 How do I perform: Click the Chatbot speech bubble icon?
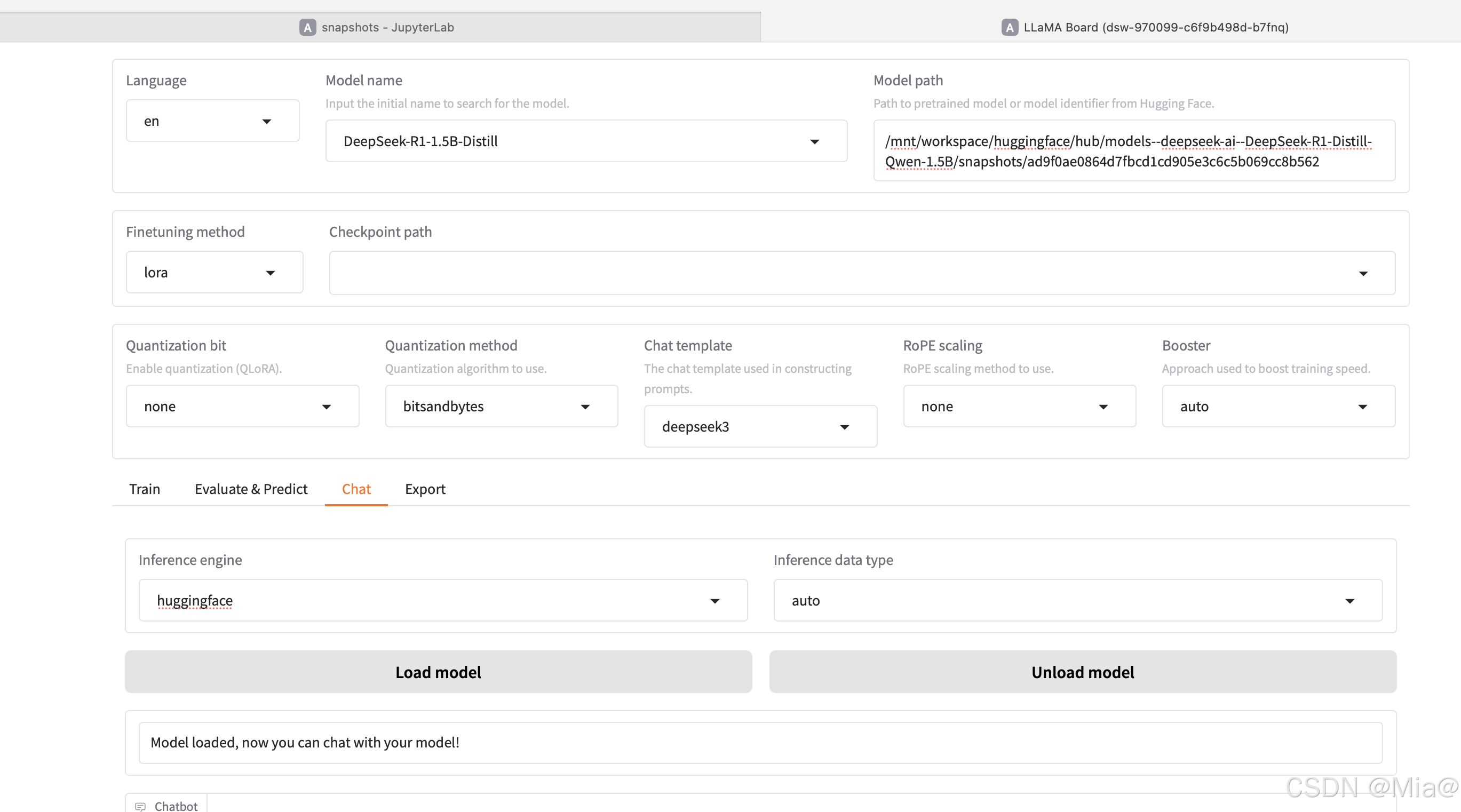tap(140, 806)
